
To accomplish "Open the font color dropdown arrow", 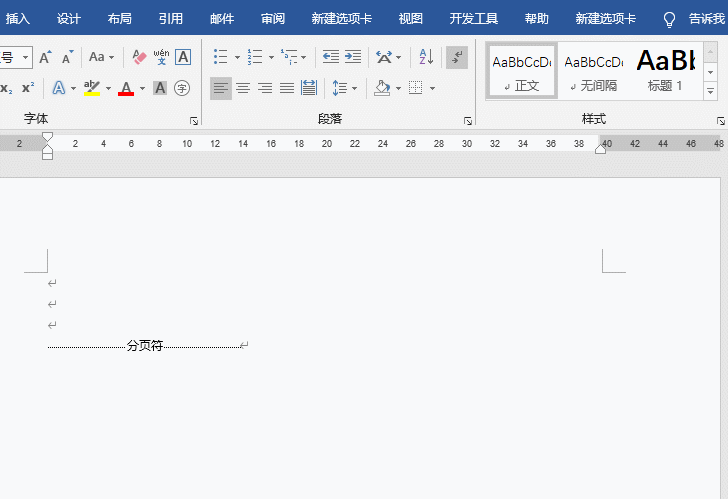I will [142, 88].
